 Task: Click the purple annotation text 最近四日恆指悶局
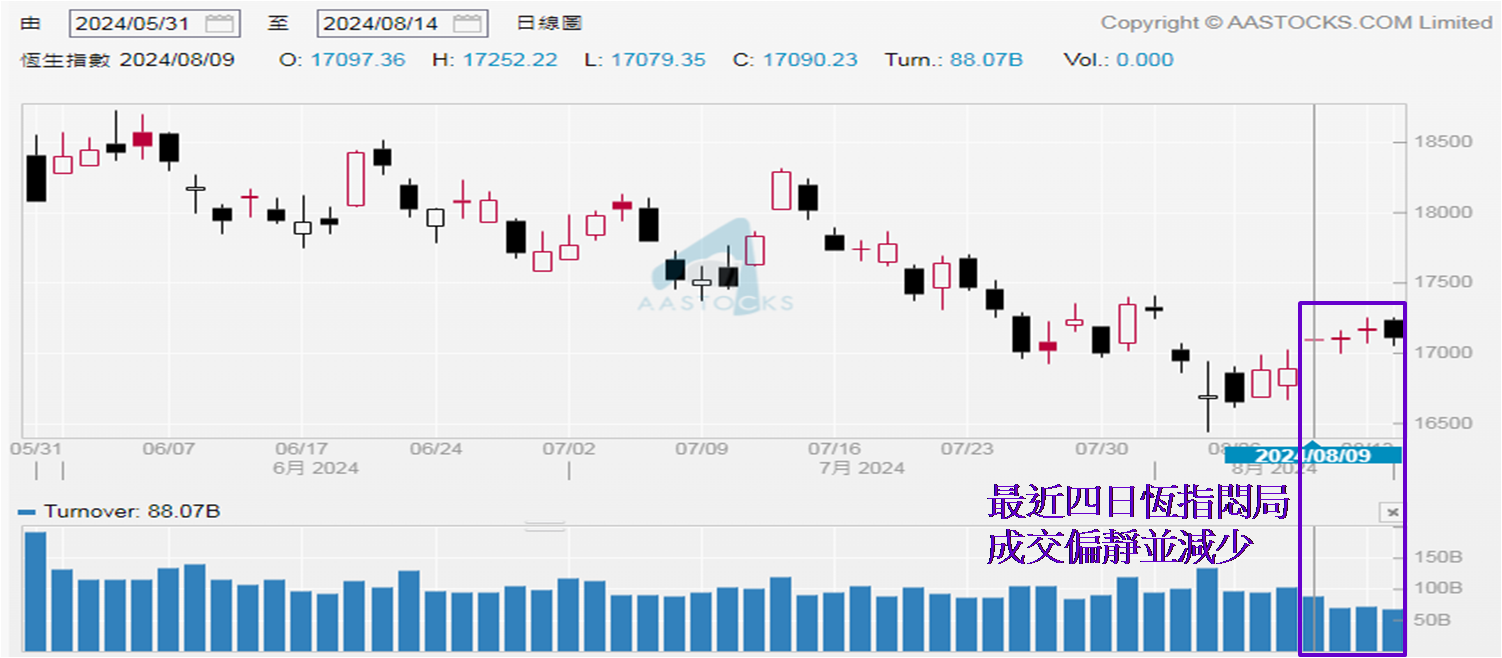[x=1137, y=503]
